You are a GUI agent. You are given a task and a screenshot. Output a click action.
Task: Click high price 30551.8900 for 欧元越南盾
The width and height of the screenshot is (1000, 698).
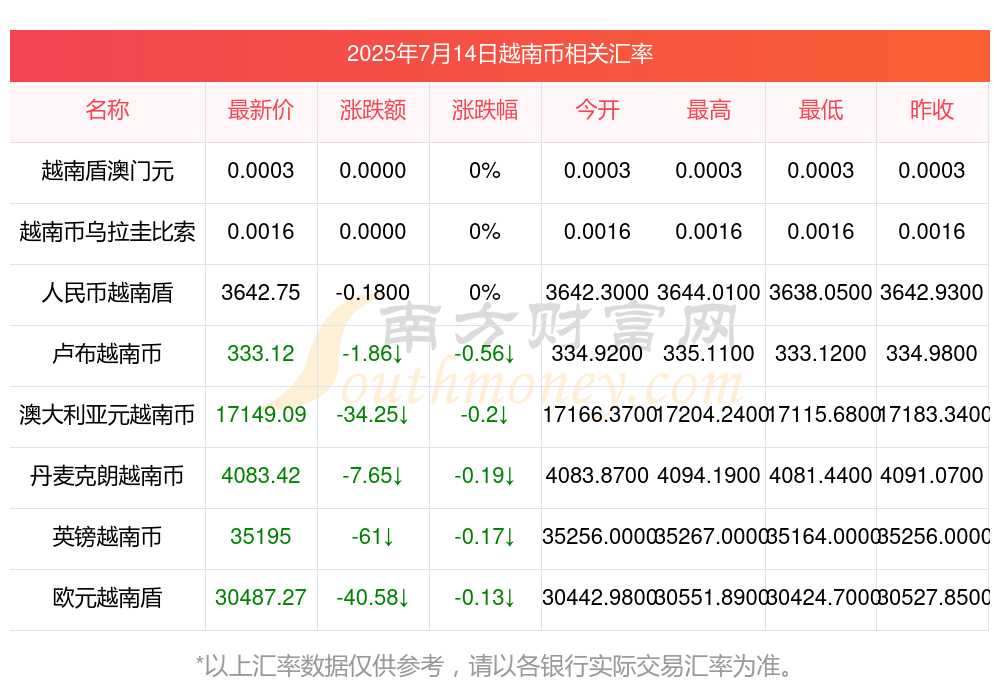coord(710,597)
